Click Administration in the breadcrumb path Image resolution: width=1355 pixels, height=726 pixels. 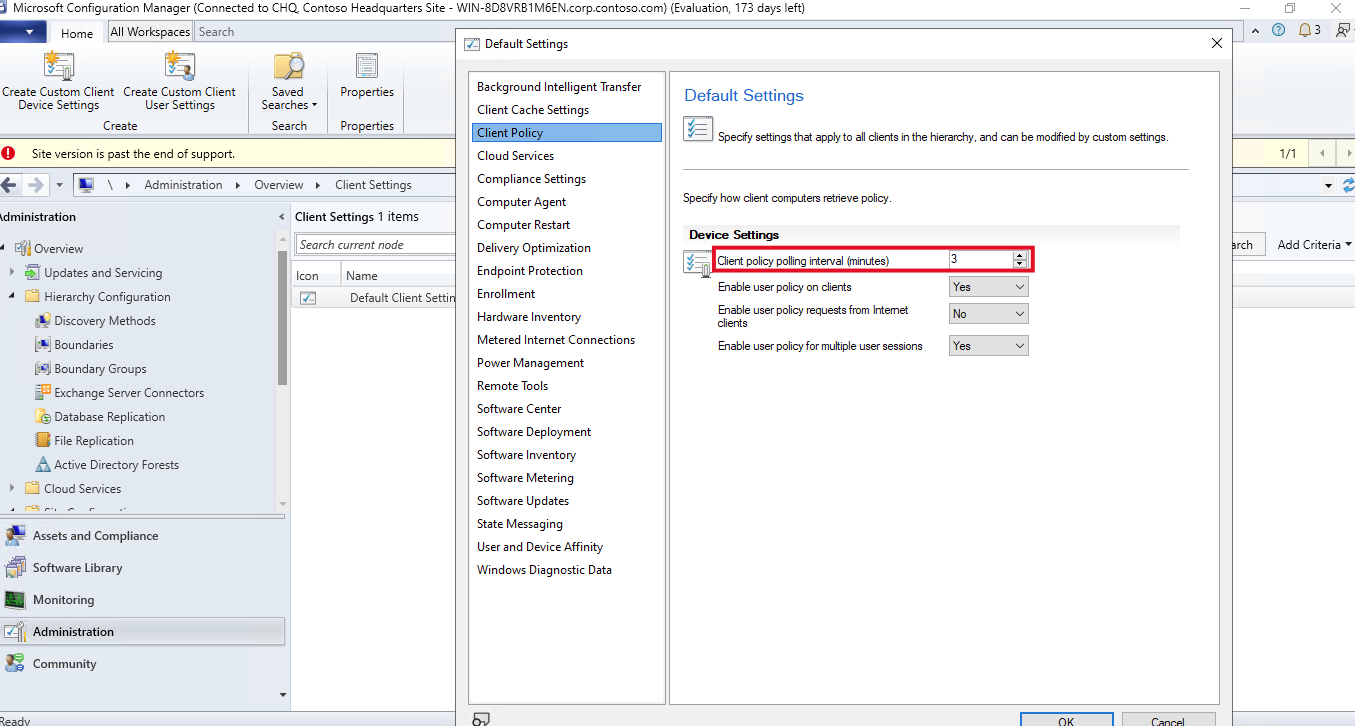coord(183,185)
